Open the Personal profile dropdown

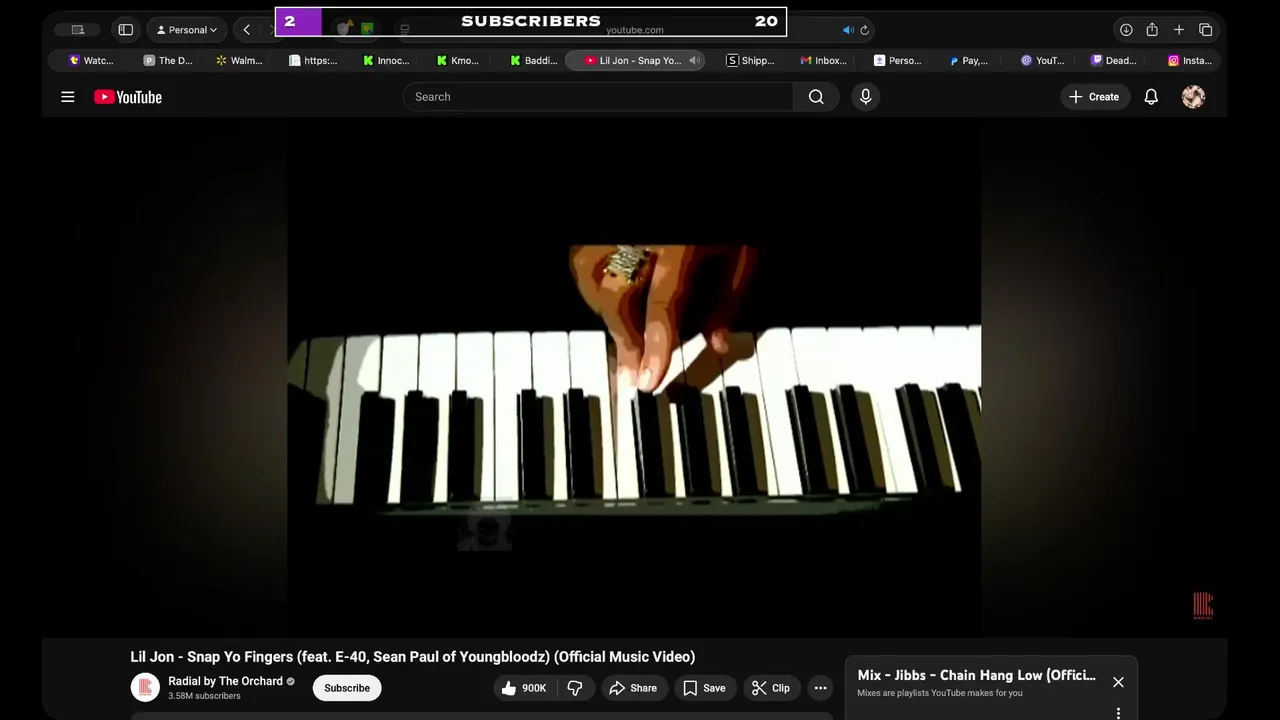[187, 30]
